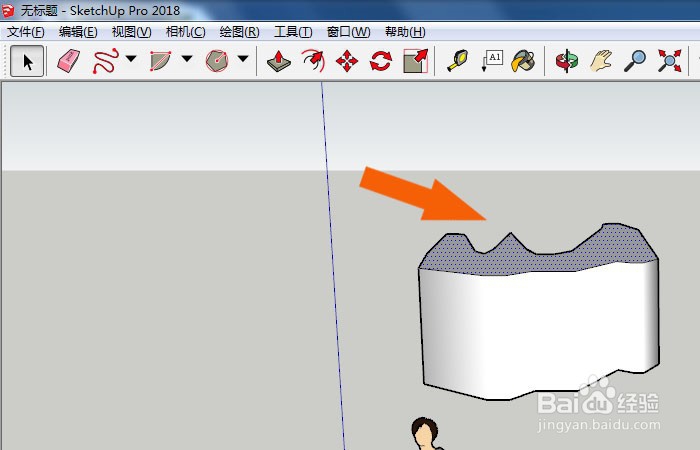Select the Scale tool
Screen dimensions: 700x450
click(416, 61)
